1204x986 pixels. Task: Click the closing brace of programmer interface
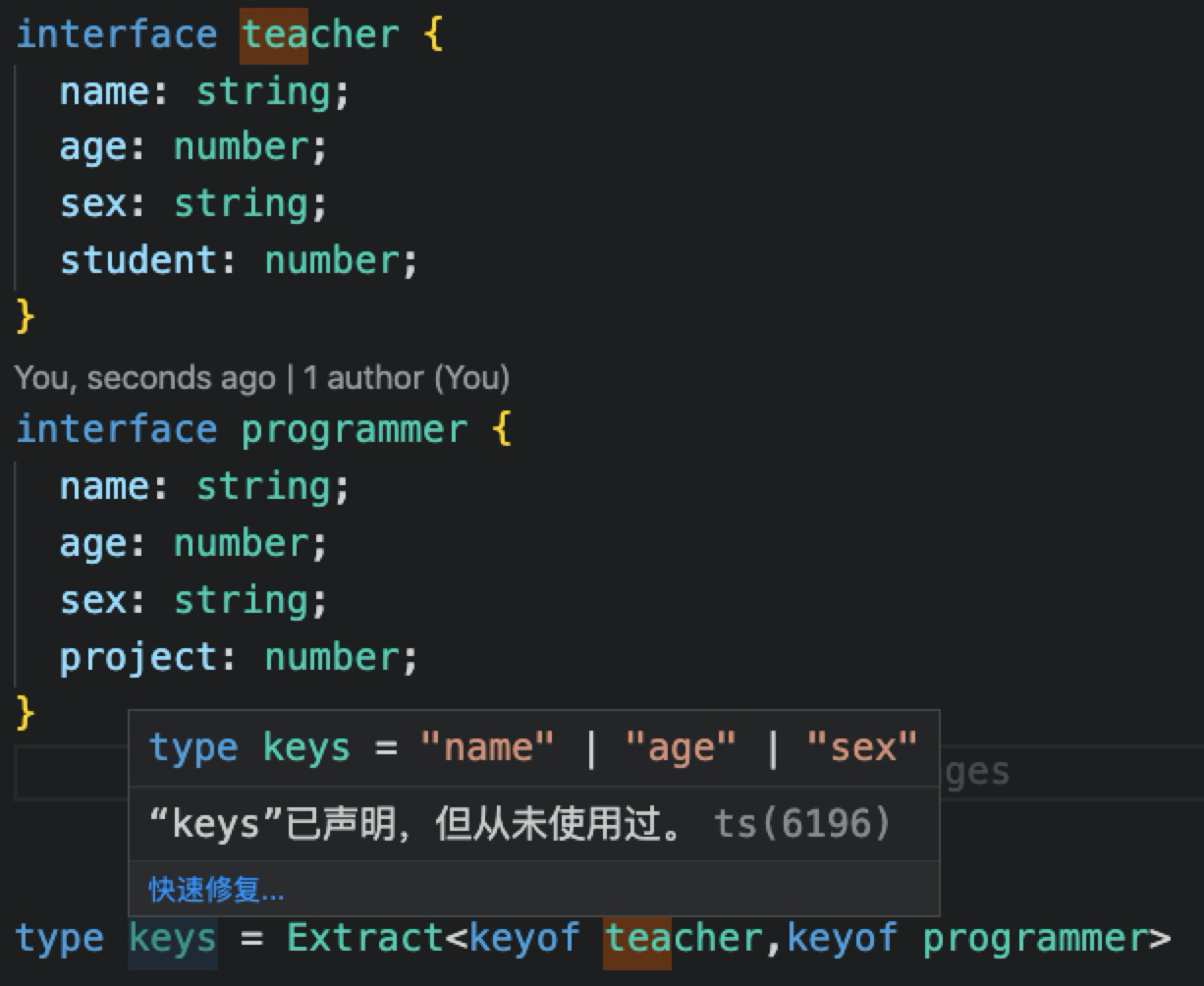click(26, 712)
